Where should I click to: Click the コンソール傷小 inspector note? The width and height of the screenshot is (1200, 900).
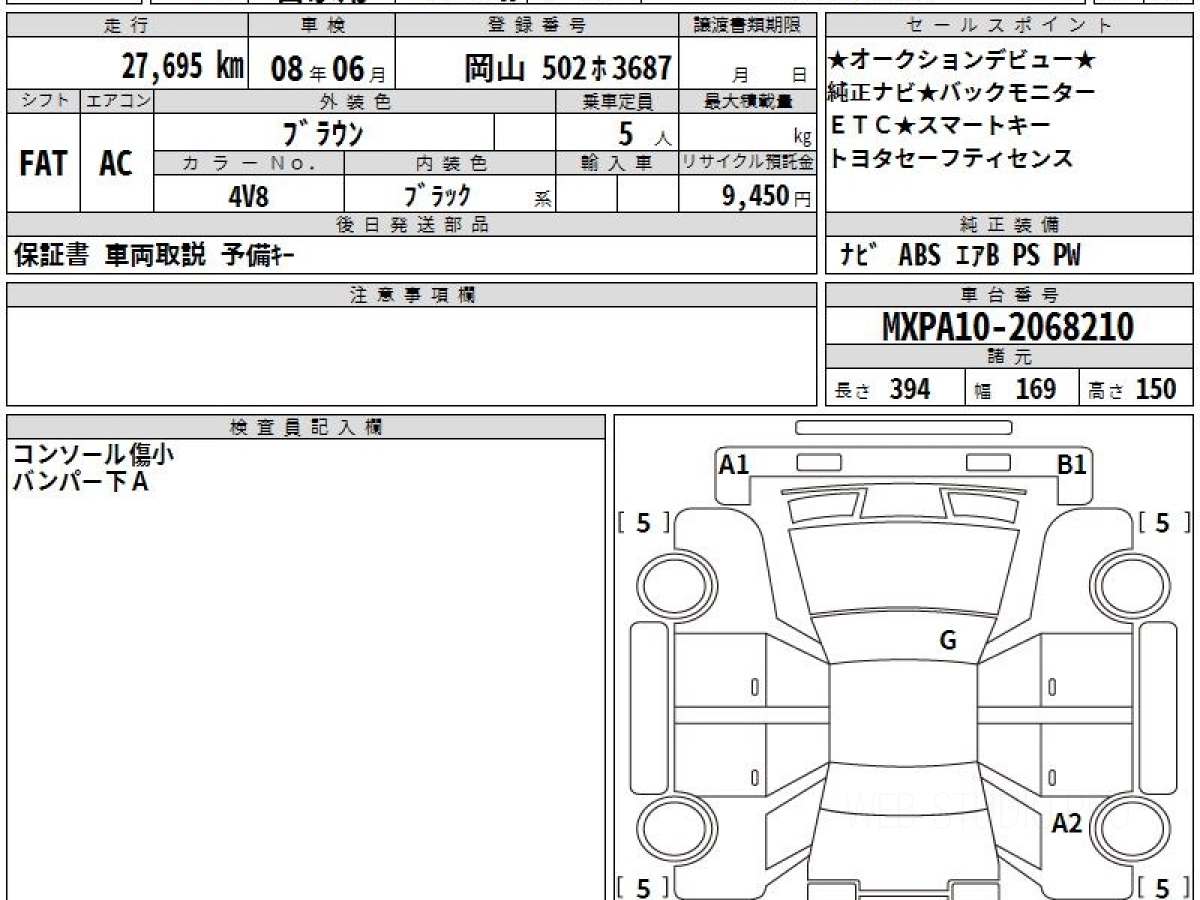[x=93, y=455]
